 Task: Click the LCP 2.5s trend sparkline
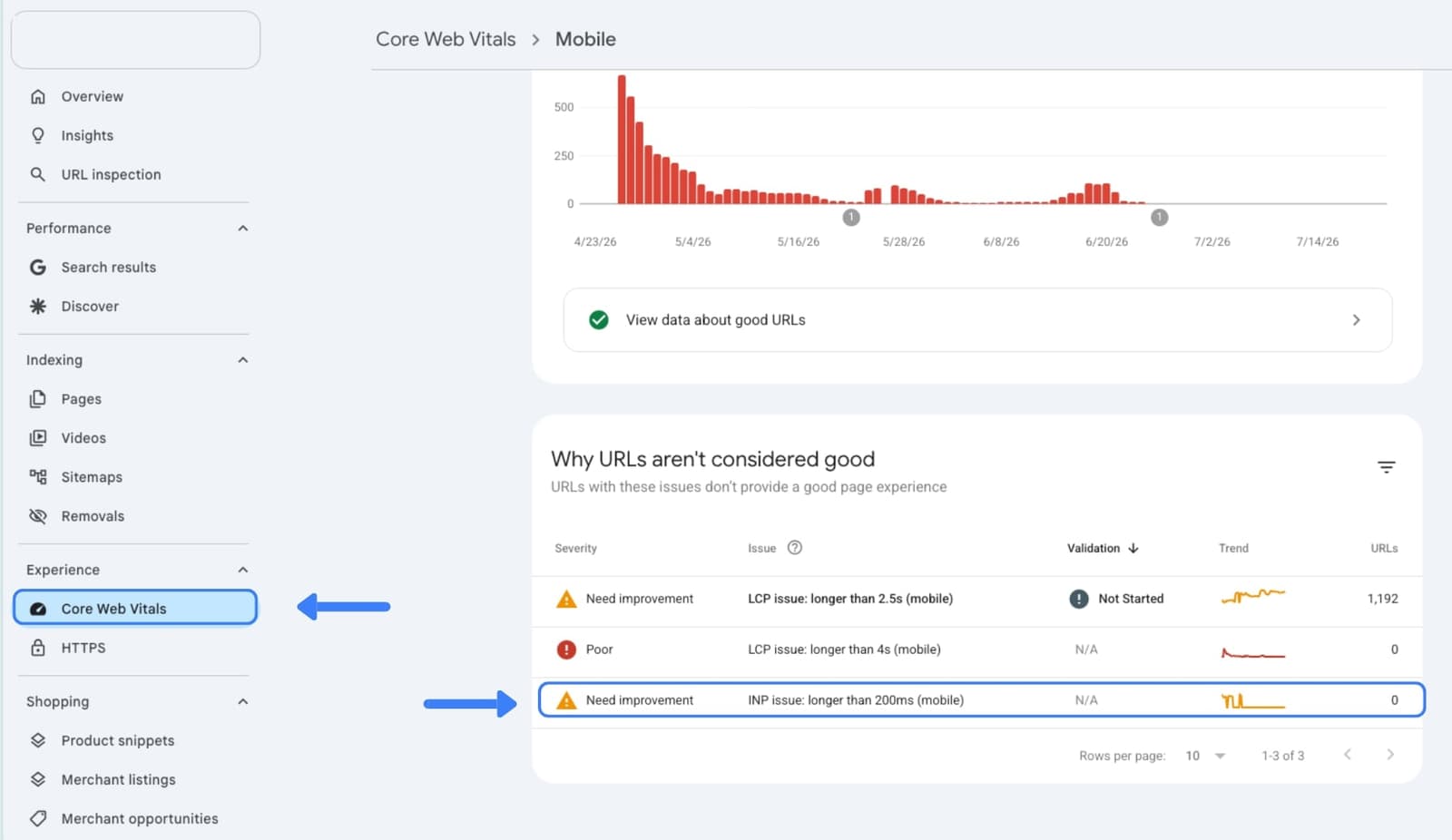coord(1253,597)
